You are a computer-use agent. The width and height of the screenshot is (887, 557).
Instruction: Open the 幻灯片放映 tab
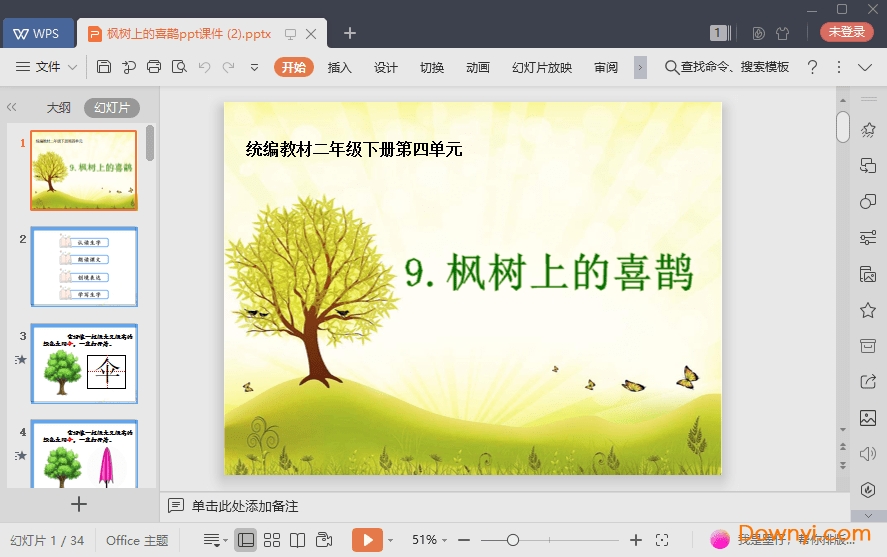[542, 67]
